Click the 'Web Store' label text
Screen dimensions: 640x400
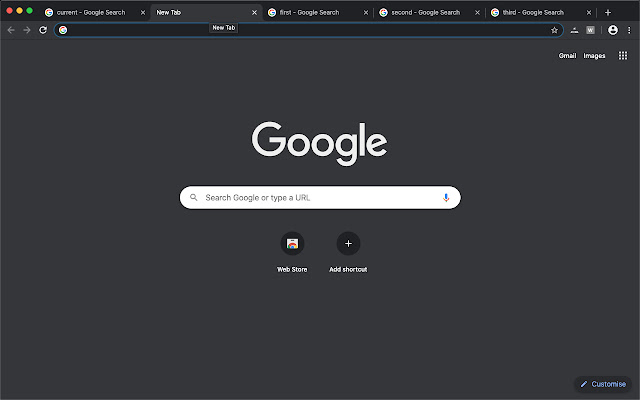[x=292, y=269]
